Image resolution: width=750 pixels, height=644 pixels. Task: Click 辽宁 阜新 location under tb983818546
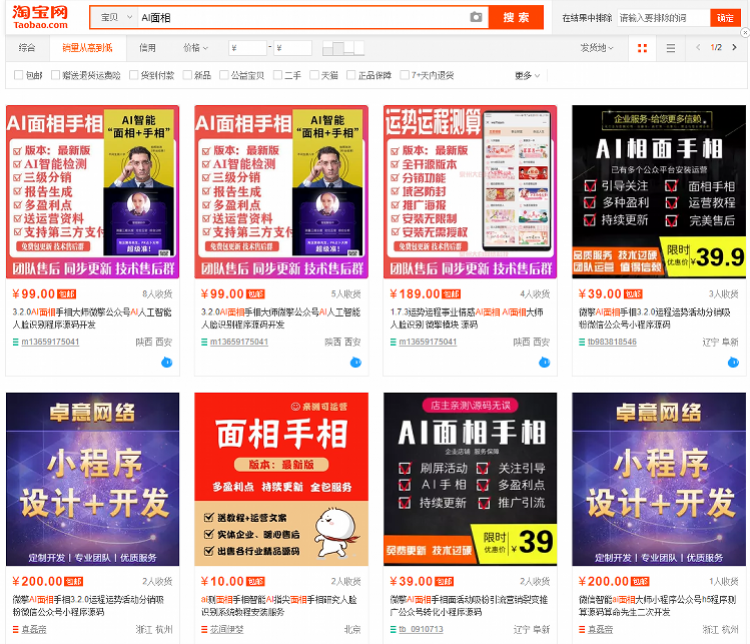pos(720,342)
